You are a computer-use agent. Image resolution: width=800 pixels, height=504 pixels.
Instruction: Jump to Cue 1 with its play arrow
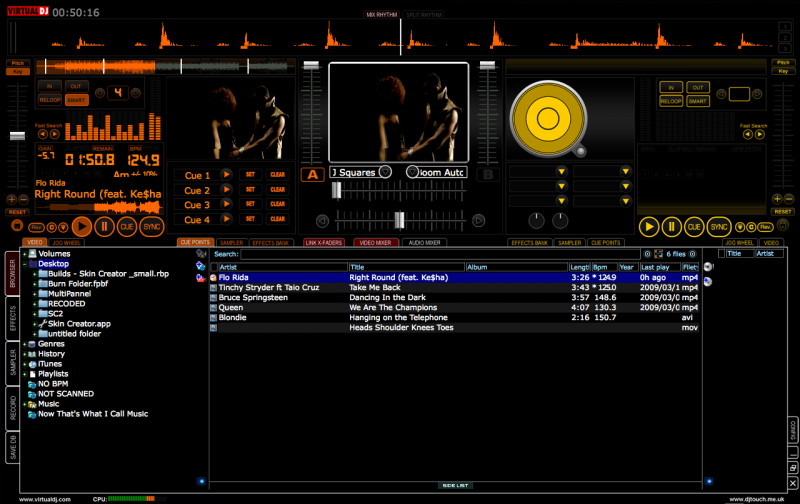tap(226, 174)
